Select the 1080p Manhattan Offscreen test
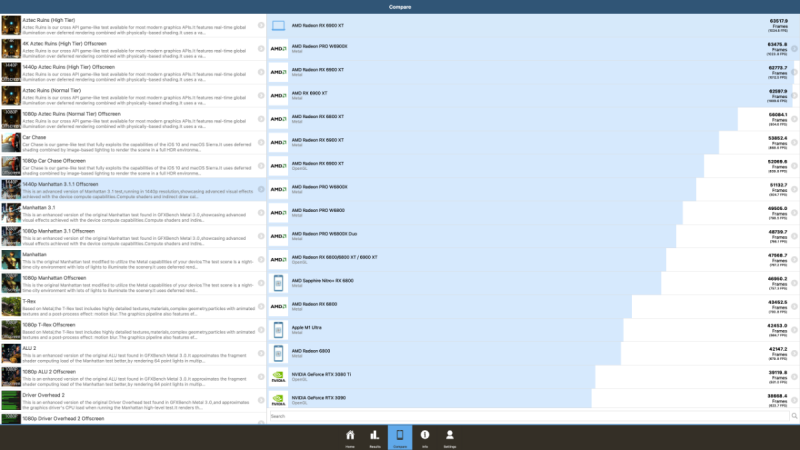The height and width of the screenshot is (450, 800). (133, 283)
